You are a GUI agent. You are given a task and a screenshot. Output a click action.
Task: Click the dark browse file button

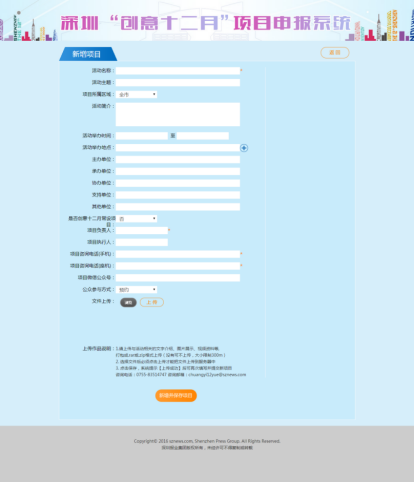click(128, 302)
